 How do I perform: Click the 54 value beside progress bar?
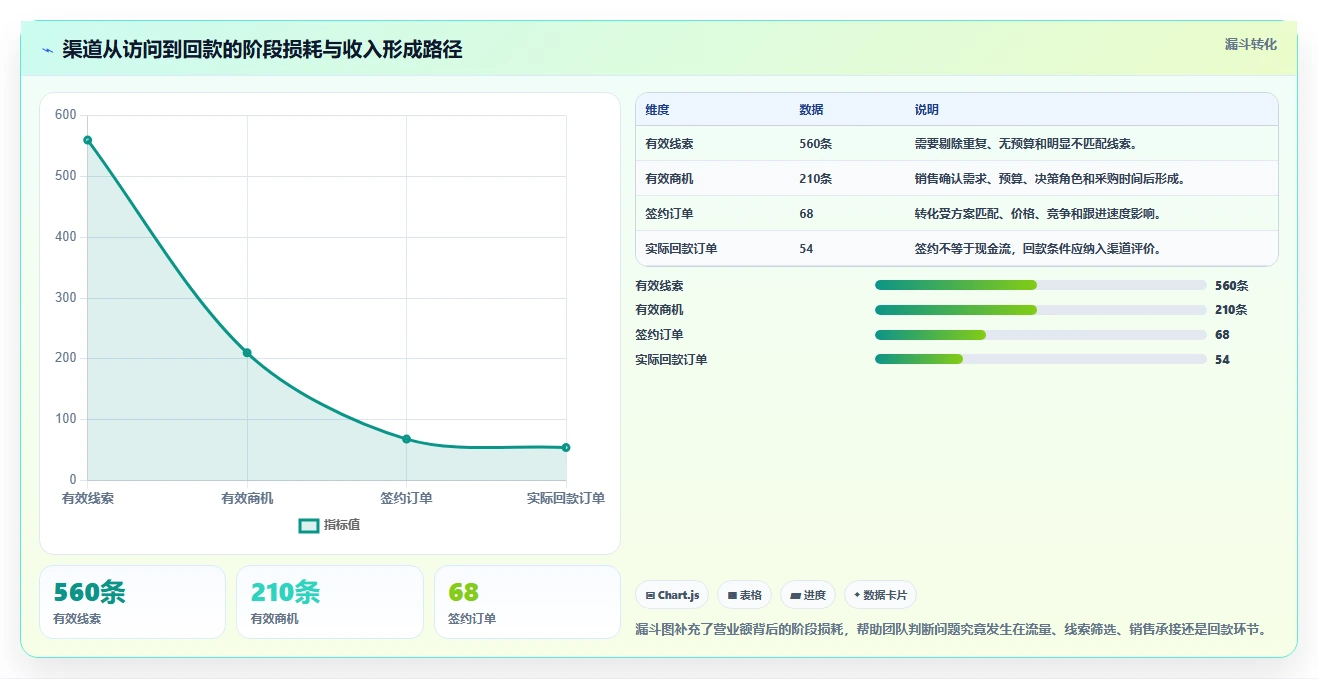(1222, 360)
